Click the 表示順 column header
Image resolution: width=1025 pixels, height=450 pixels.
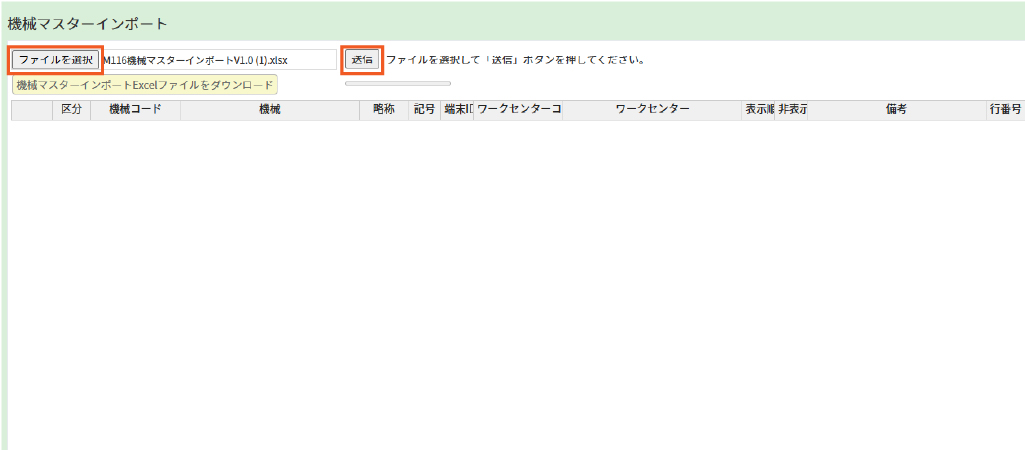point(758,110)
